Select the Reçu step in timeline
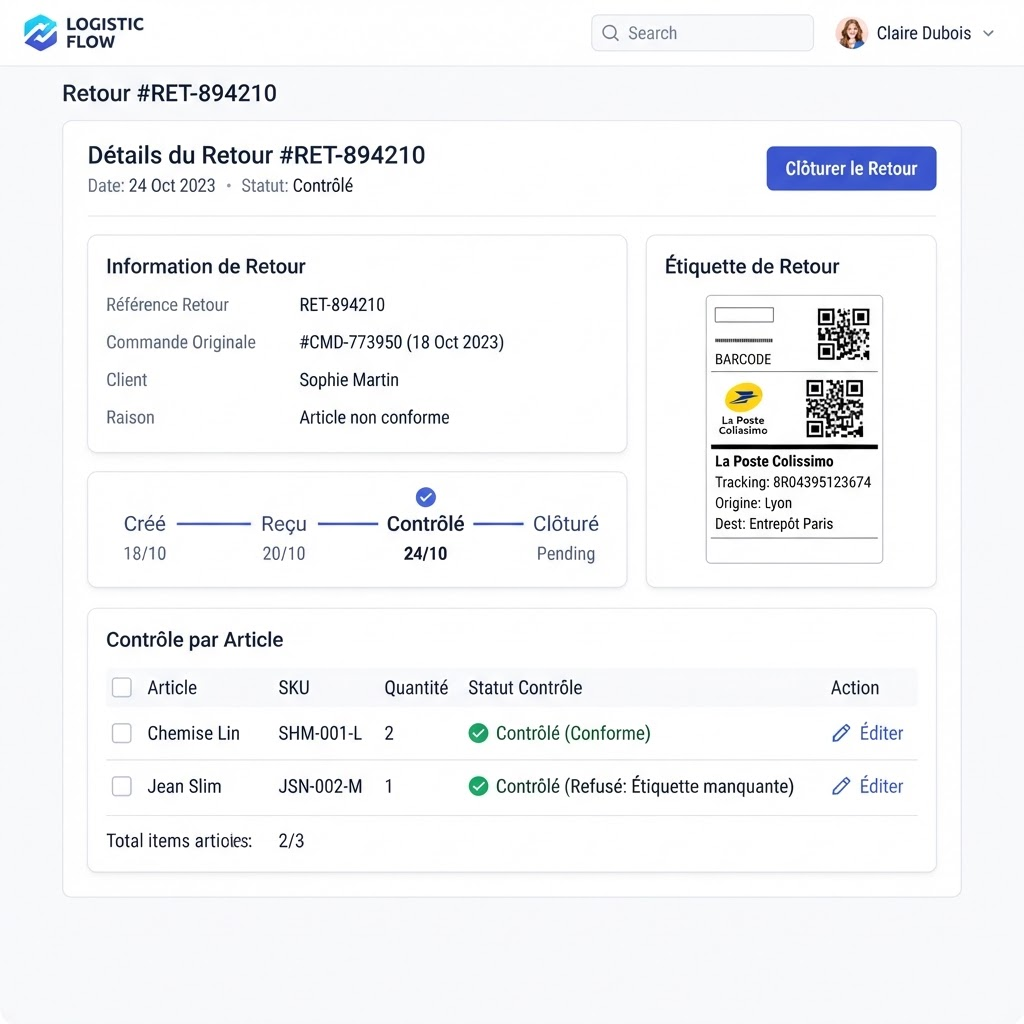1024x1024 pixels. tap(283, 524)
